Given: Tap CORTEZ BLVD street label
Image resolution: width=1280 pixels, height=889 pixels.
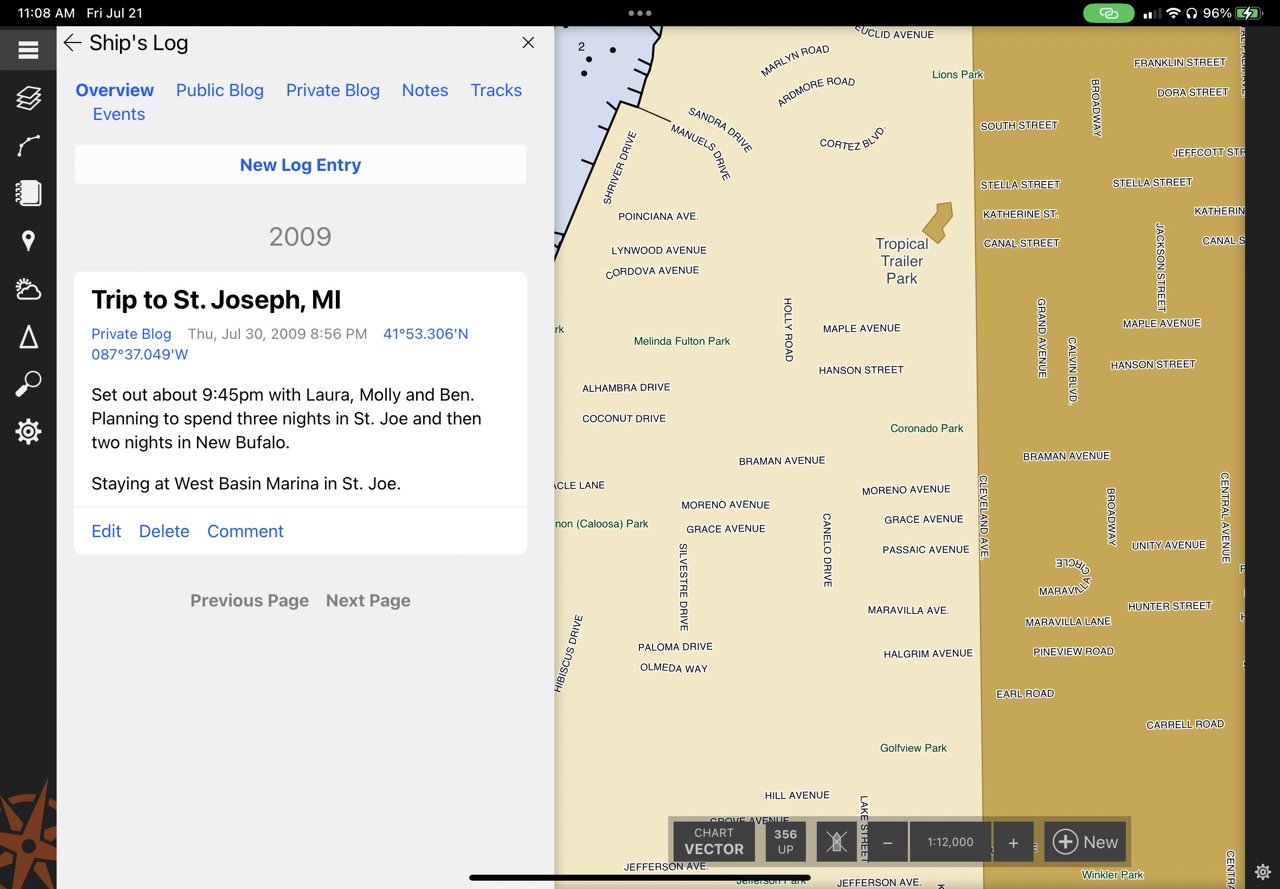Looking at the screenshot, I should [853, 139].
